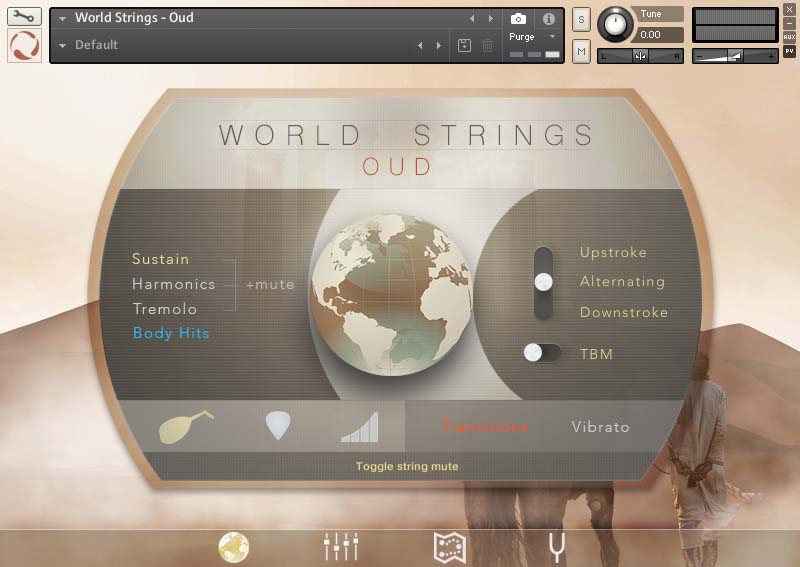
Task: Switch to the globe main page icon
Action: click(x=234, y=547)
